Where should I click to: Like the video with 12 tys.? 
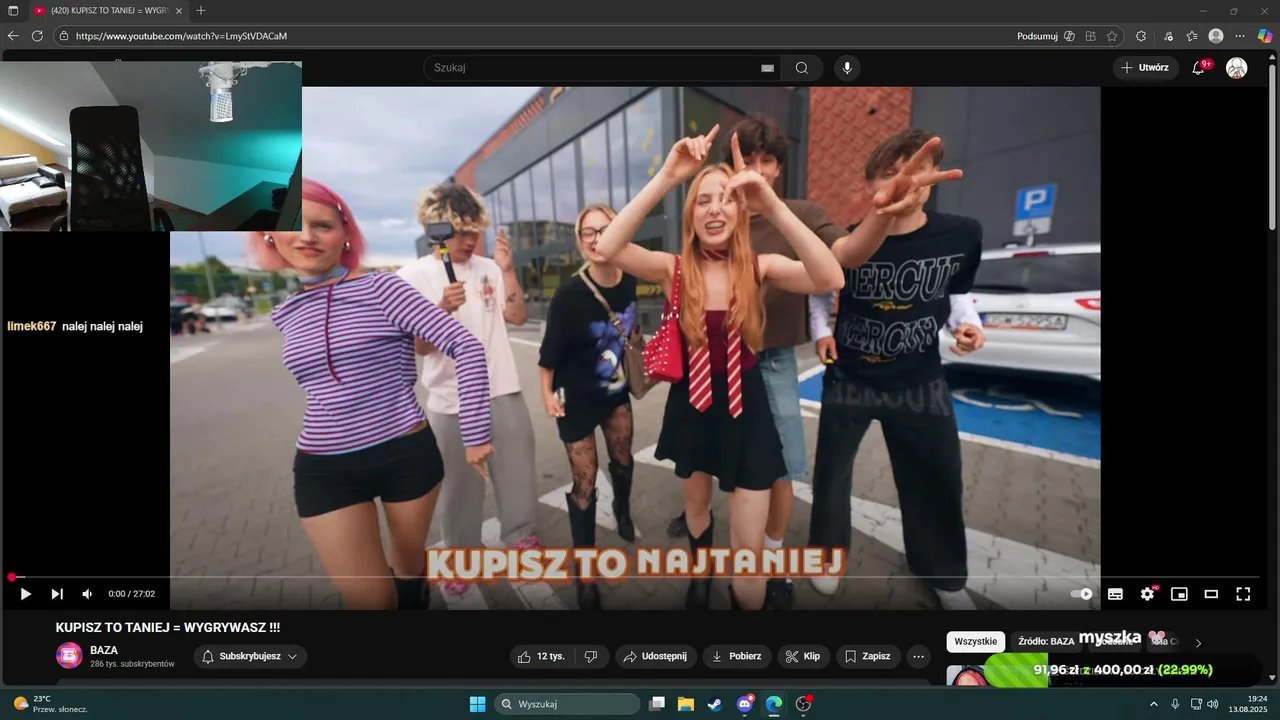[x=541, y=657]
